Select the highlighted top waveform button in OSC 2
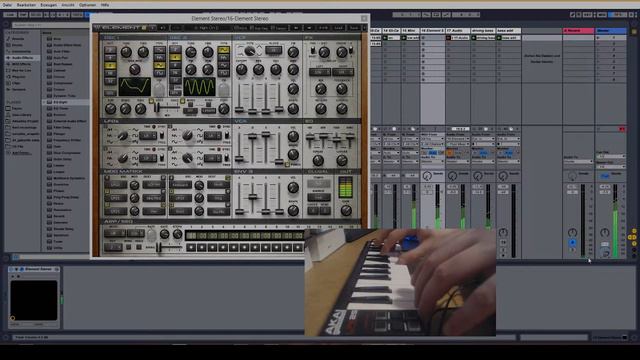Screen dimensions: 640x360 (223, 49)
